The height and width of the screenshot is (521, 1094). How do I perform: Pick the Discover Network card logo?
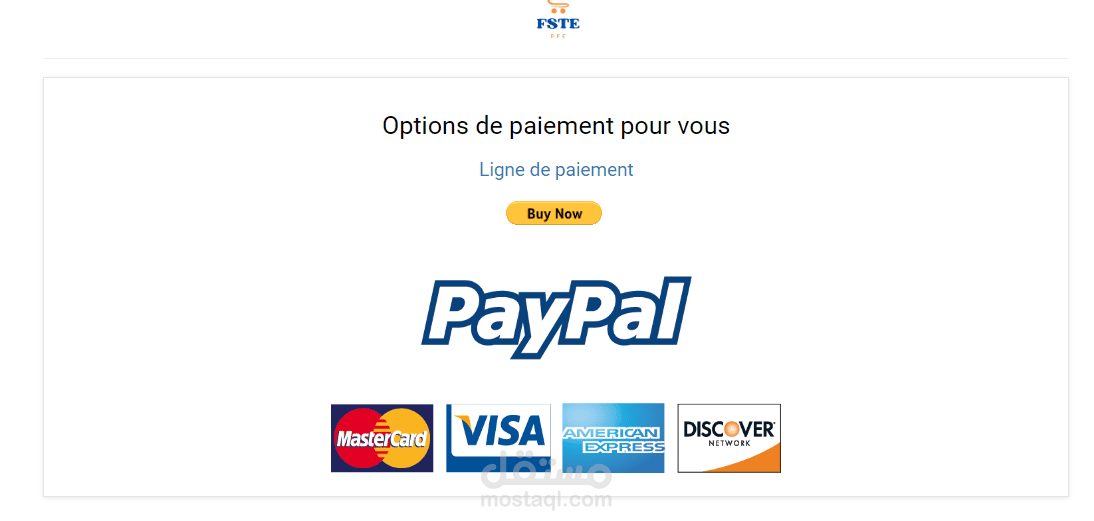pos(729,438)
